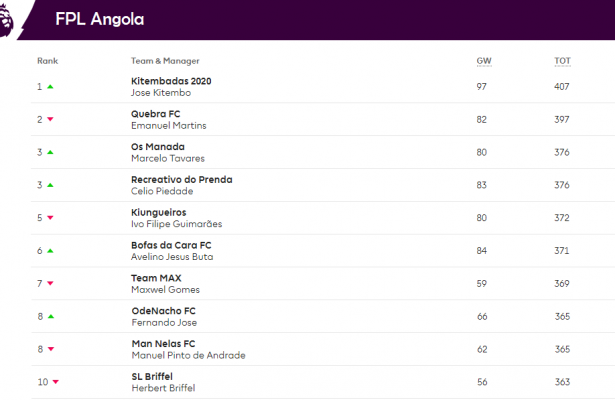Image resolution: width=615 pixels, height=400 pixels.
Task: Click the green up arrow beside Os Manada
Action: coord(50,152)
